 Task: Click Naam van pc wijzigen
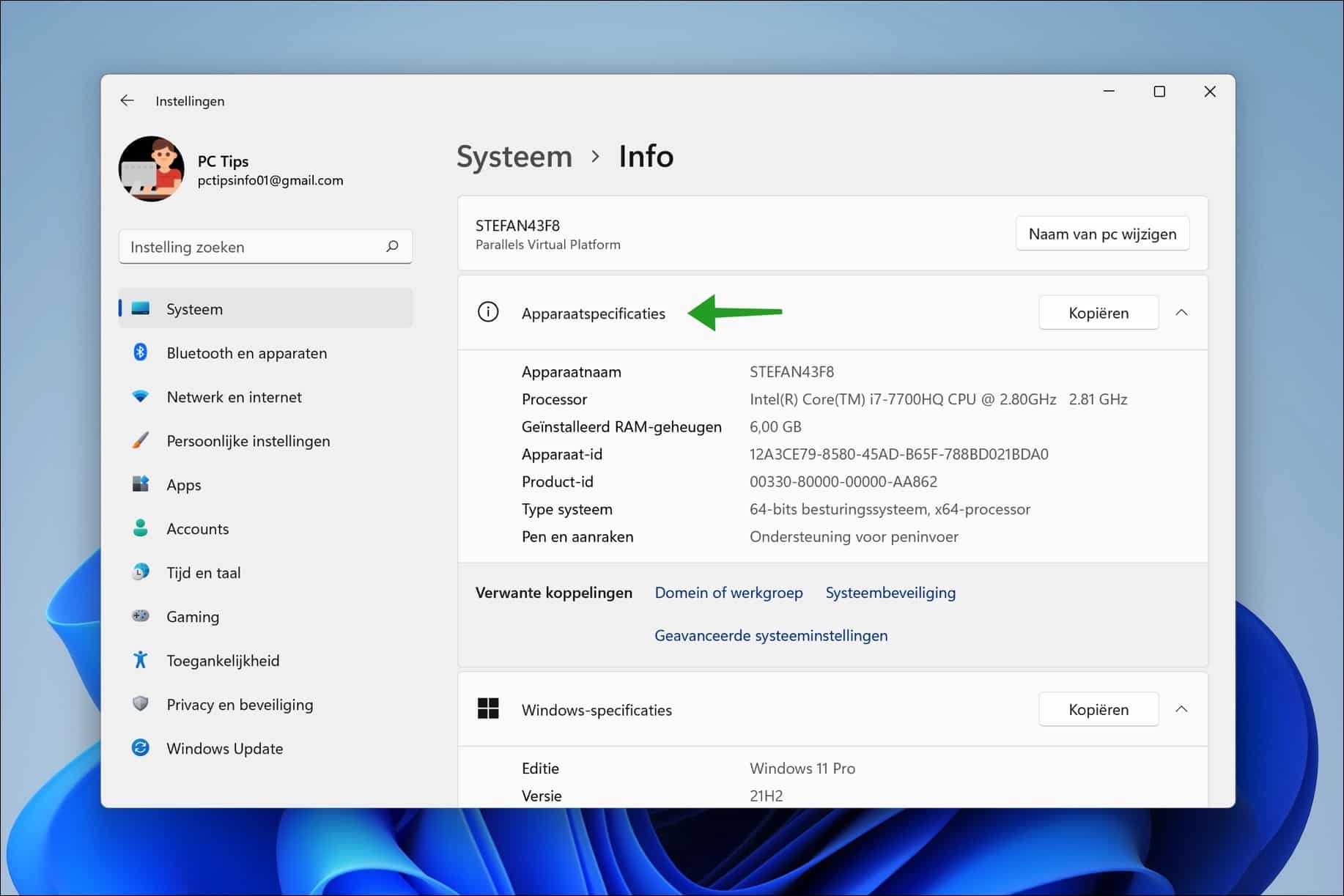(x=1102, y=233)
